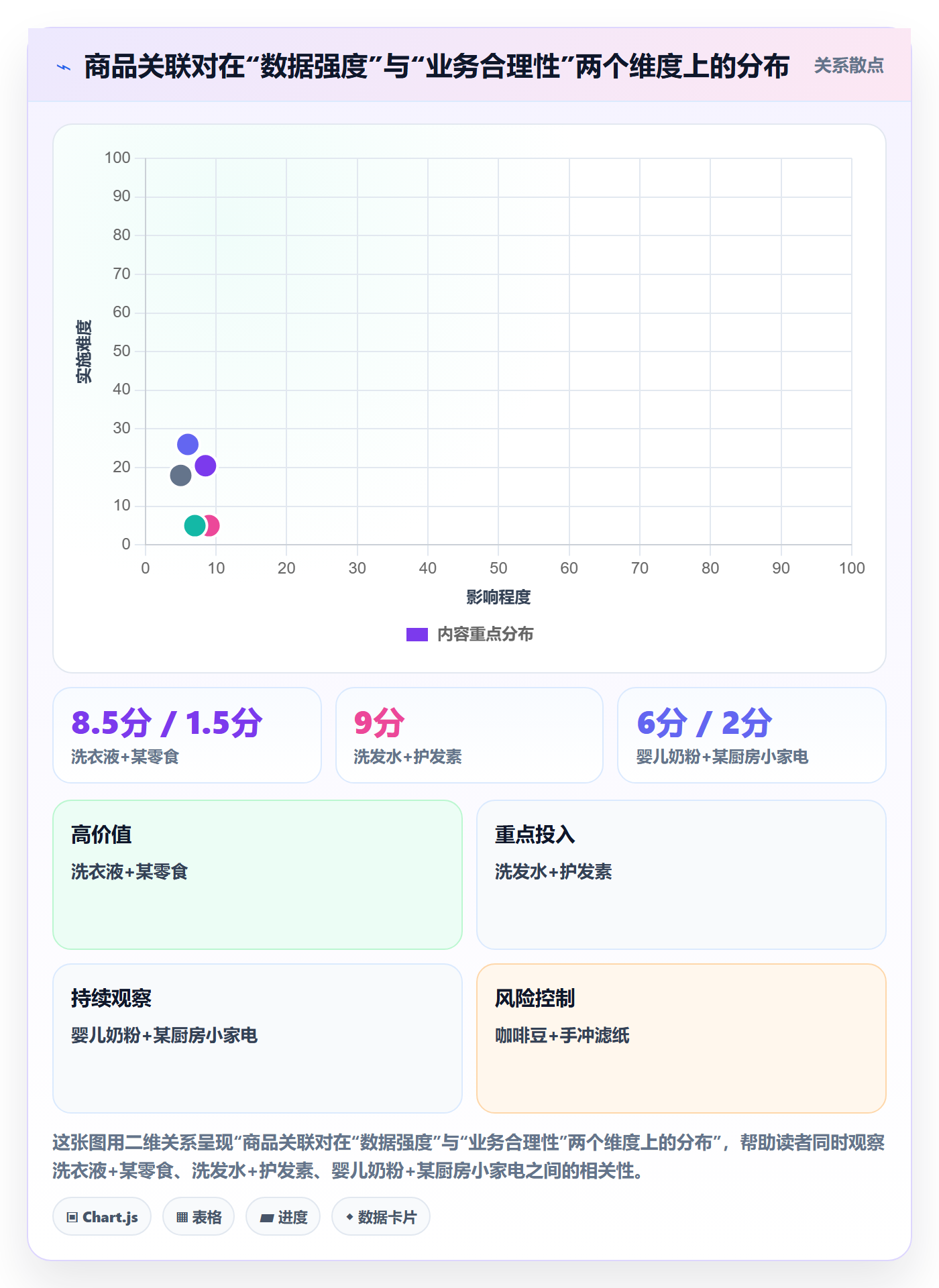
Task: Click the x-axis tick label 50
Action: tap(498, 568)
